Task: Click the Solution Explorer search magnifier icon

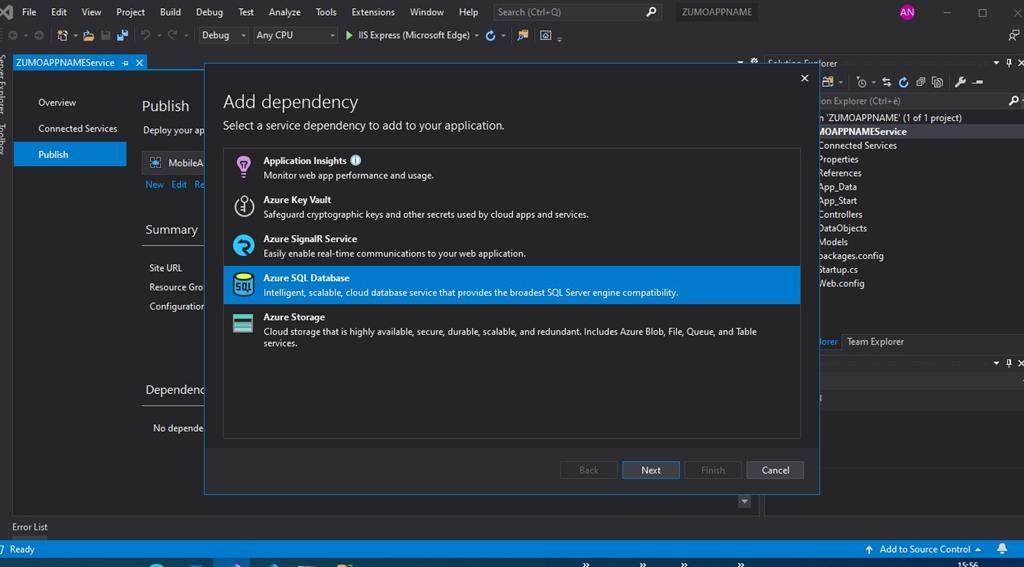Action: (x=1014, y=101)
